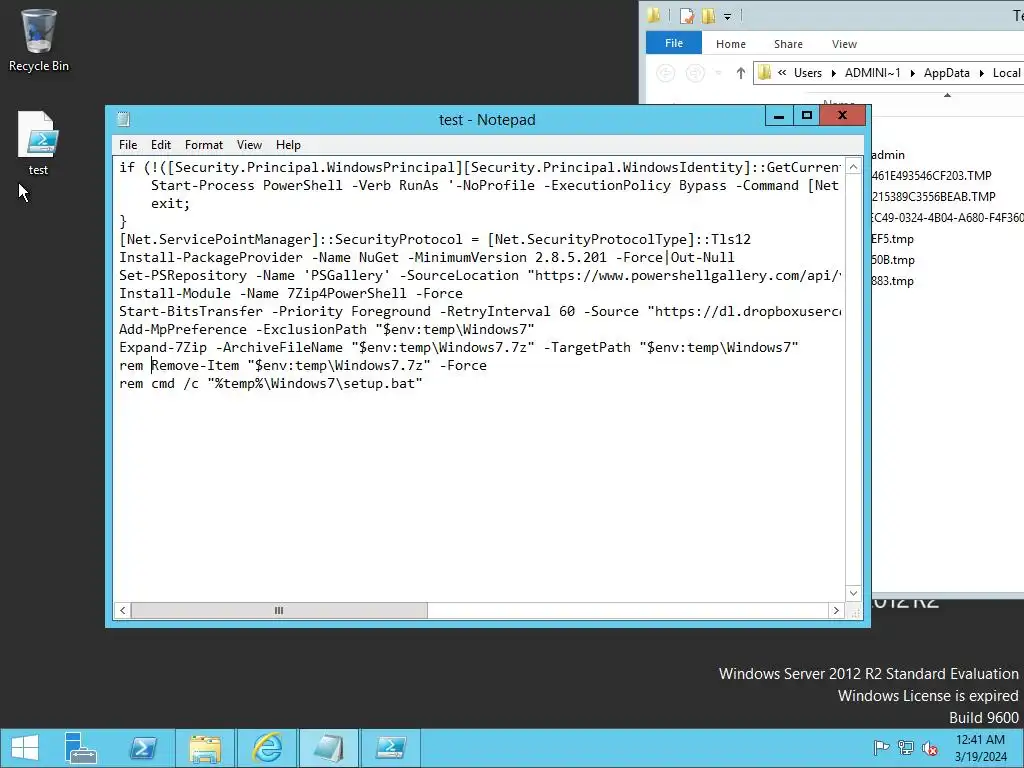Open PowerShell from the taskbar

coord(142,748)
